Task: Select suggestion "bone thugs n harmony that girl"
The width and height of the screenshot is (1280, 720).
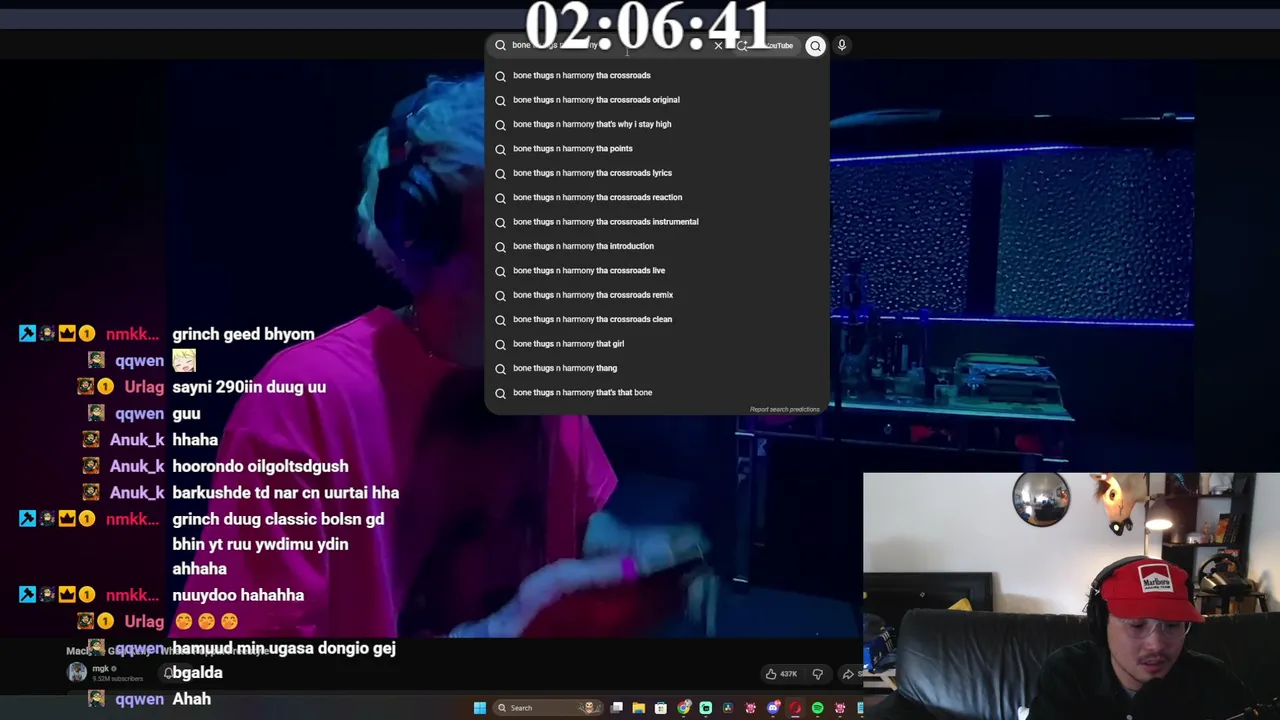Action: tap(657, 343)
